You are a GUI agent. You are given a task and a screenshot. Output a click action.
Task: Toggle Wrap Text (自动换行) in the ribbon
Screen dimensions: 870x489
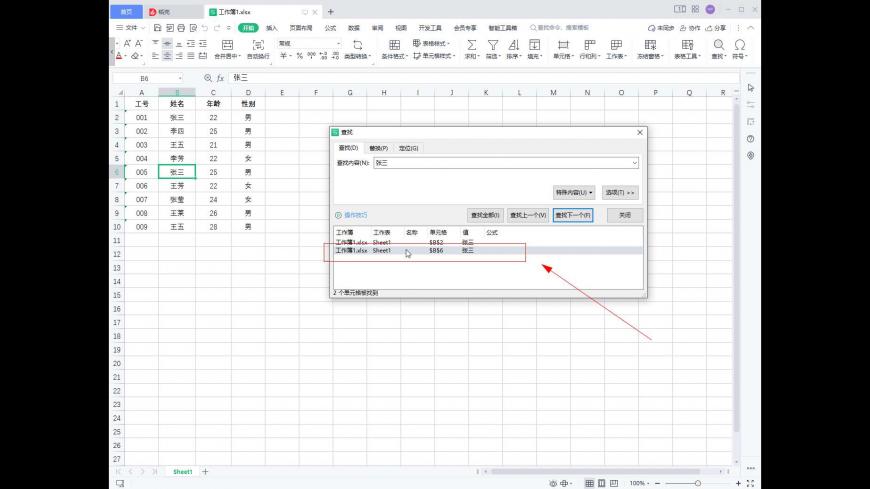[x=258, y=45]
